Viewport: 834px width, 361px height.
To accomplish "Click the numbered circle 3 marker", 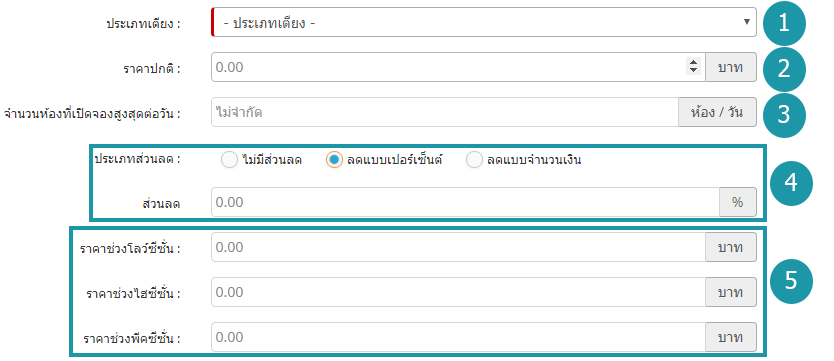I will click(784, 114).
